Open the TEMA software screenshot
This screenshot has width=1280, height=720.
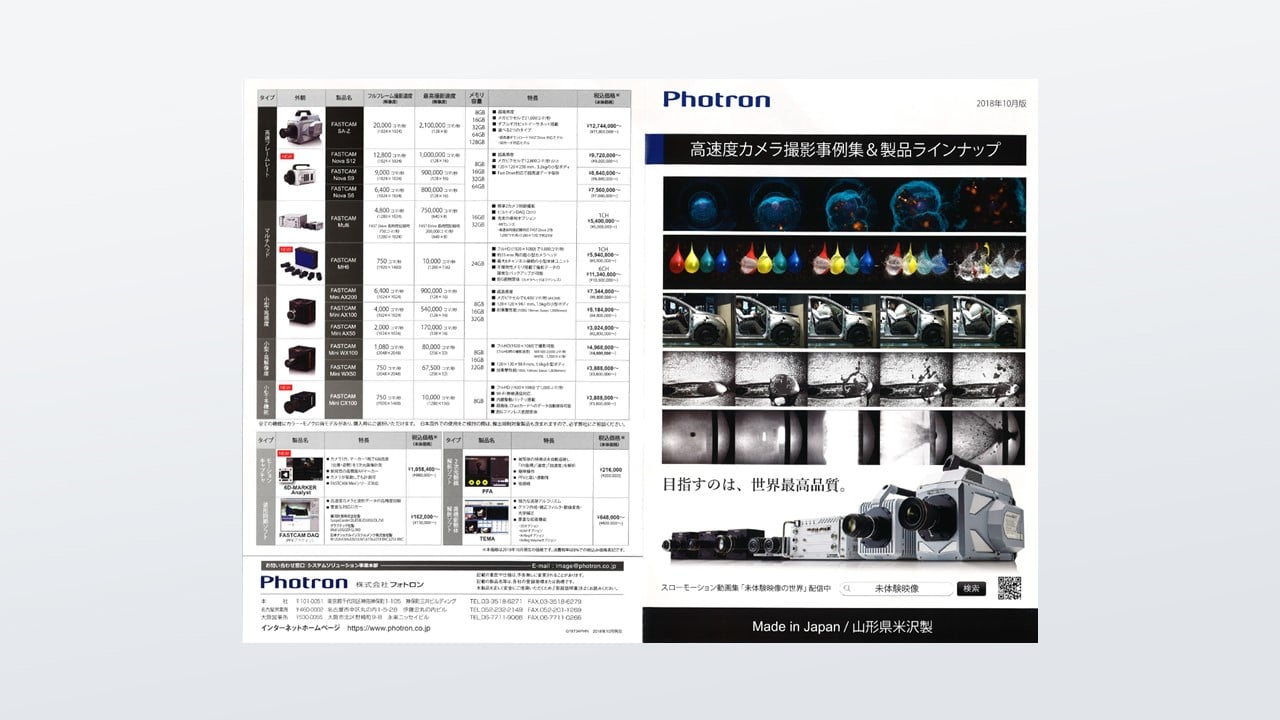point(486,515)
